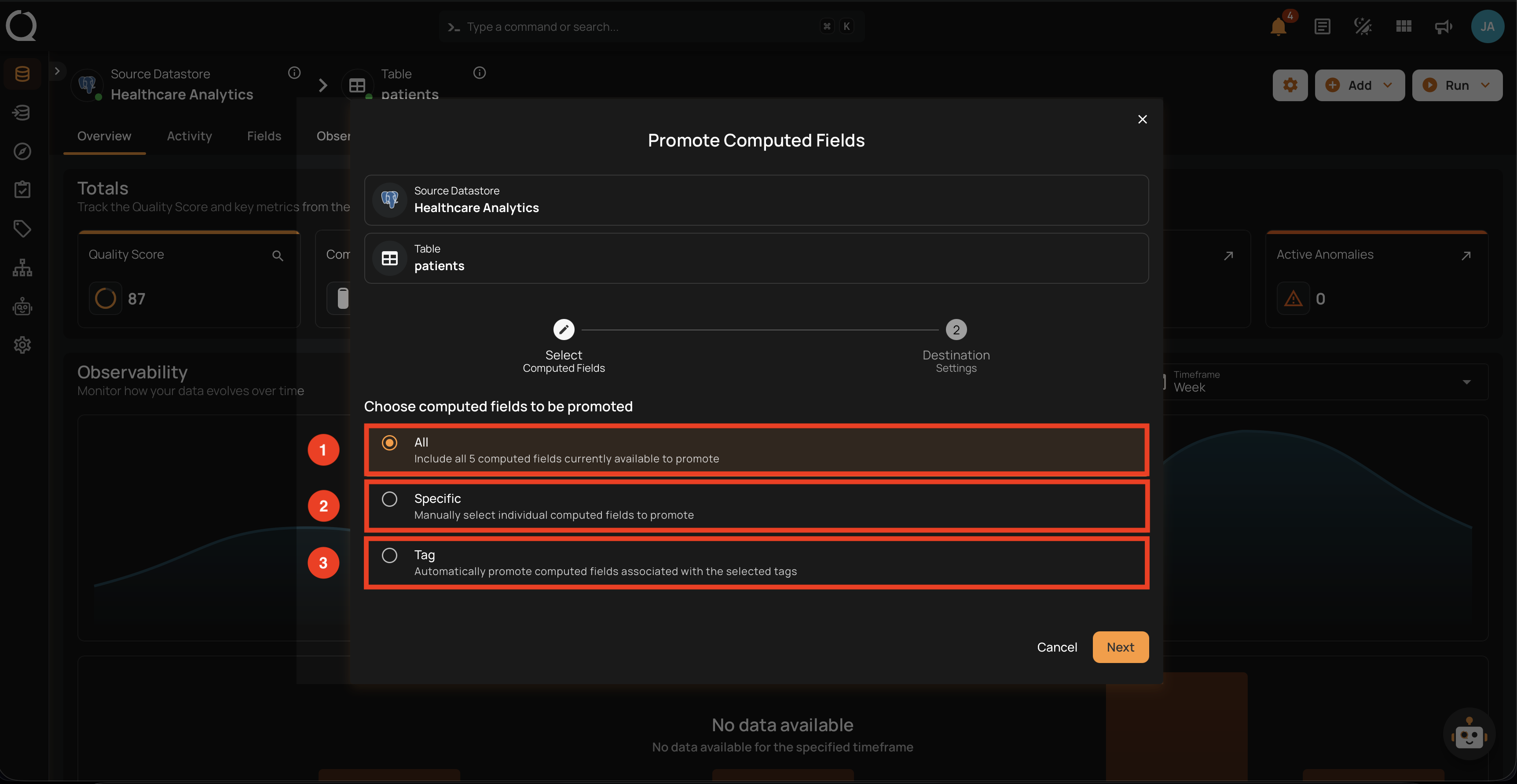
Task: Open the hierarchy tree sidebar icon
Action: (22, 267)
